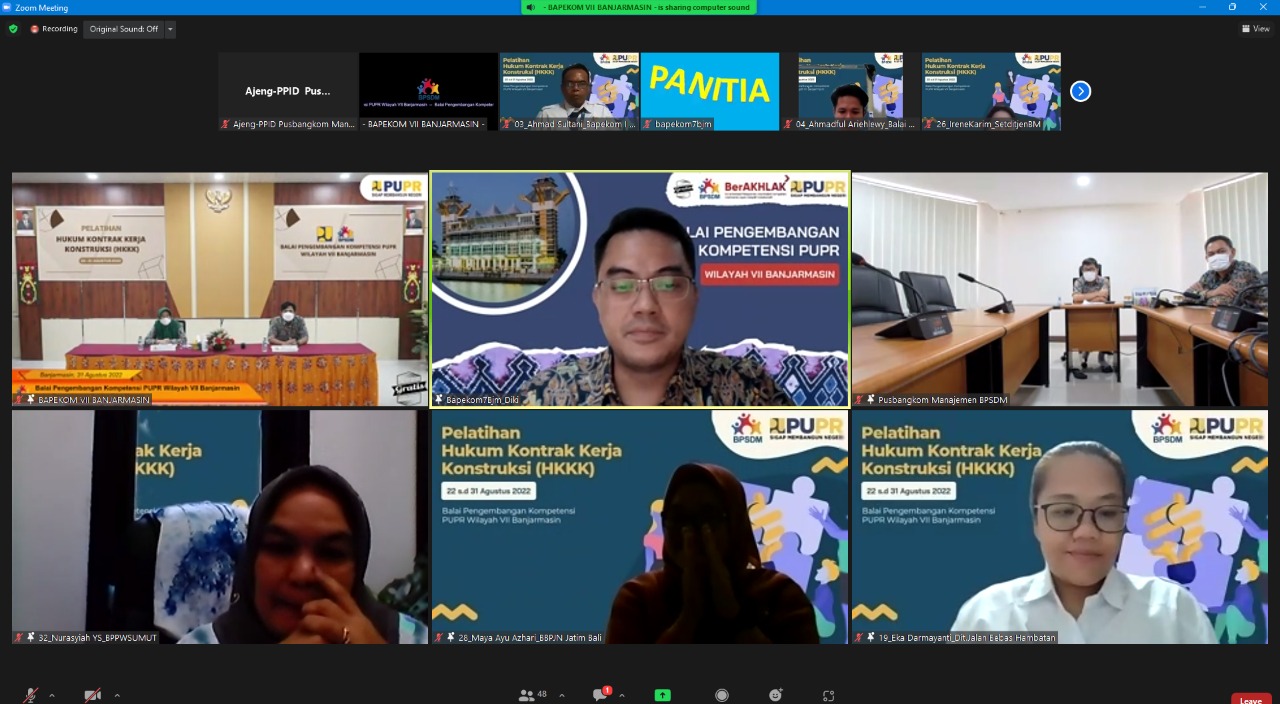Select the black BPSDM logo thumbnail

tap(428, 91)
